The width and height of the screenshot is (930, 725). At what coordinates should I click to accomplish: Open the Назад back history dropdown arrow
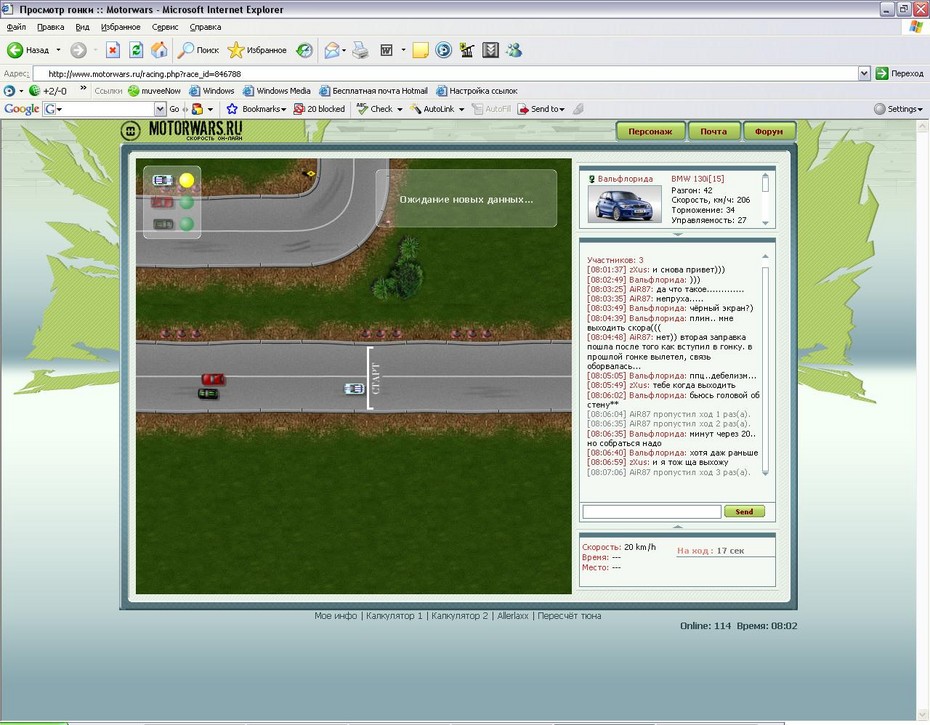click(58, 50)
